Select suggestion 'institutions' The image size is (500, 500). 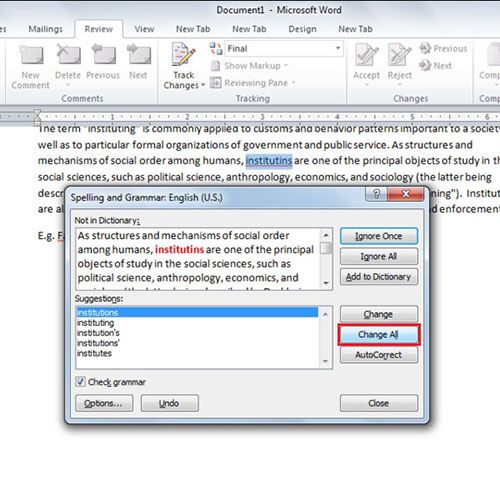(x=197, y=312)
